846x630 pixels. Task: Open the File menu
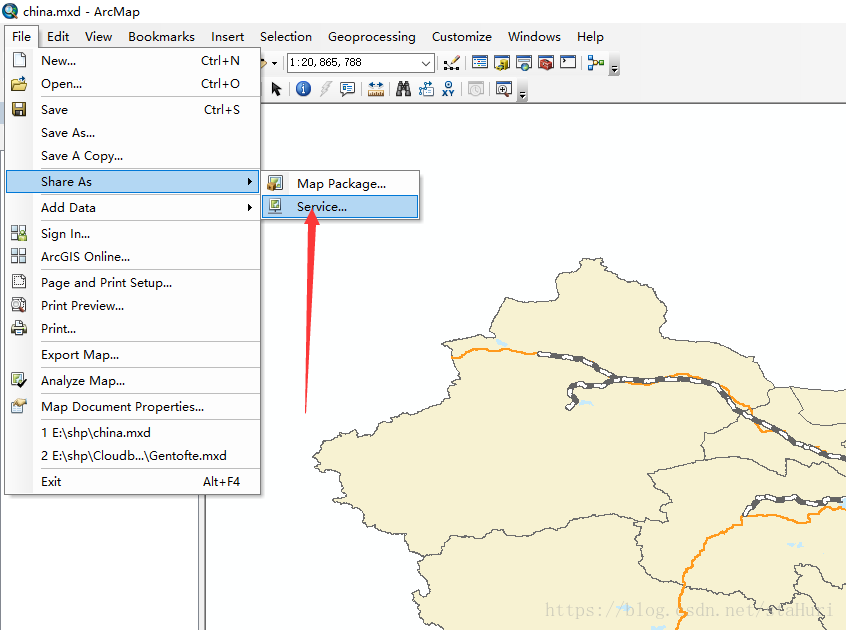22,37
